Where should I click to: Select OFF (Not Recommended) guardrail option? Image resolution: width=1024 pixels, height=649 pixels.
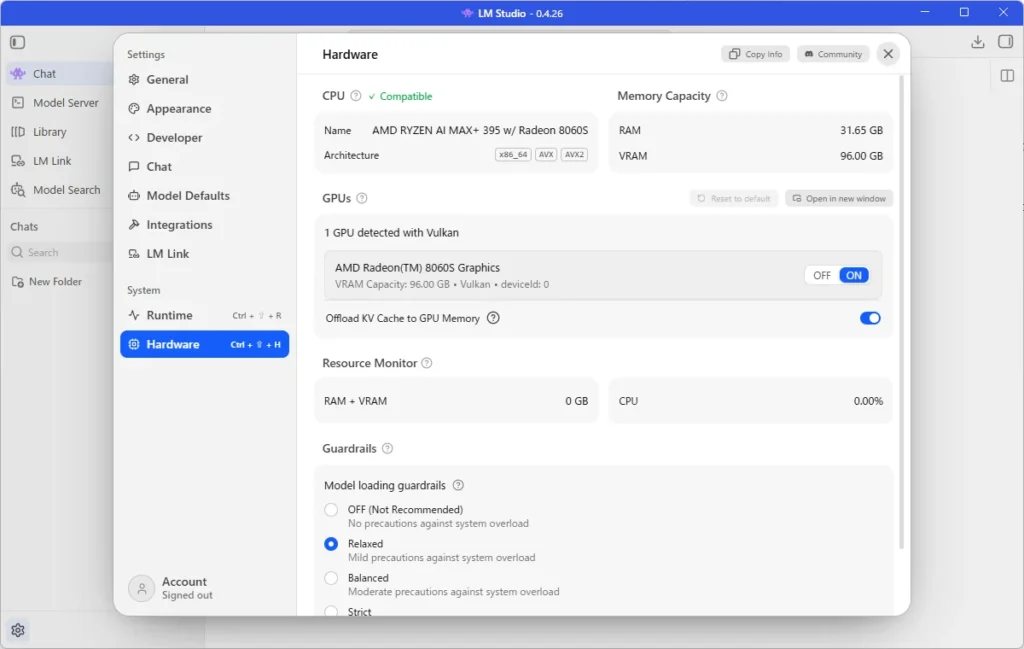click(331, 510)
